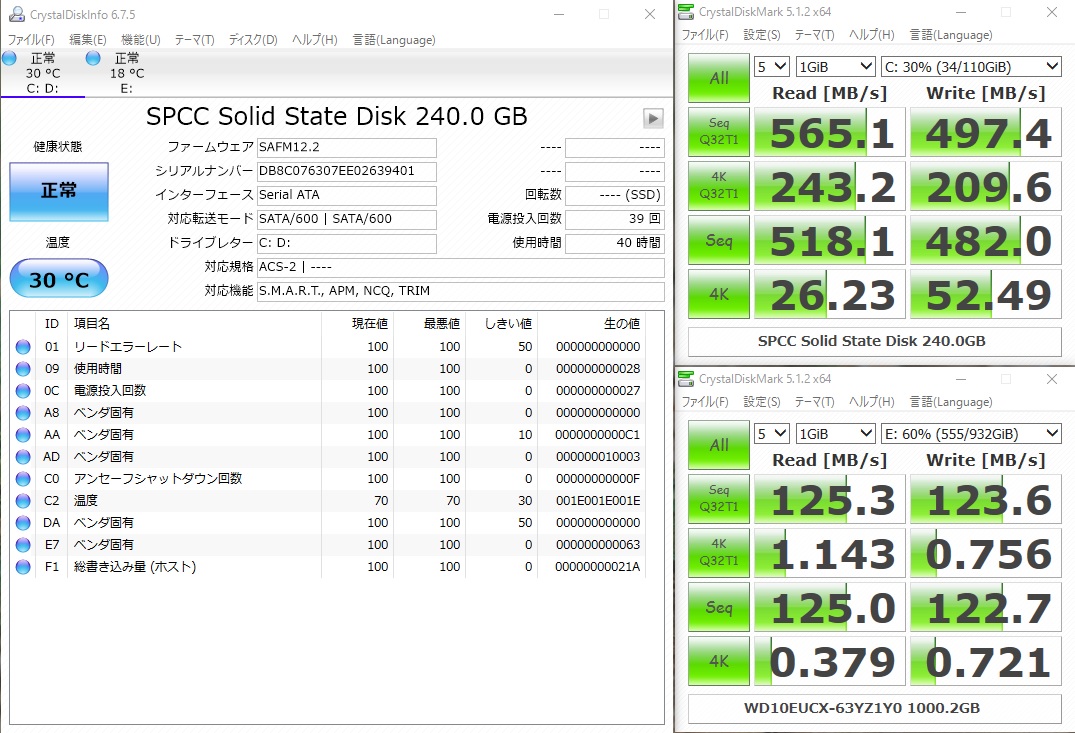Viewport: 1075px width, 733px height.
Task: Open ディスク(D) menu in CrystalDiskInfo
Action: pos(253,40)
